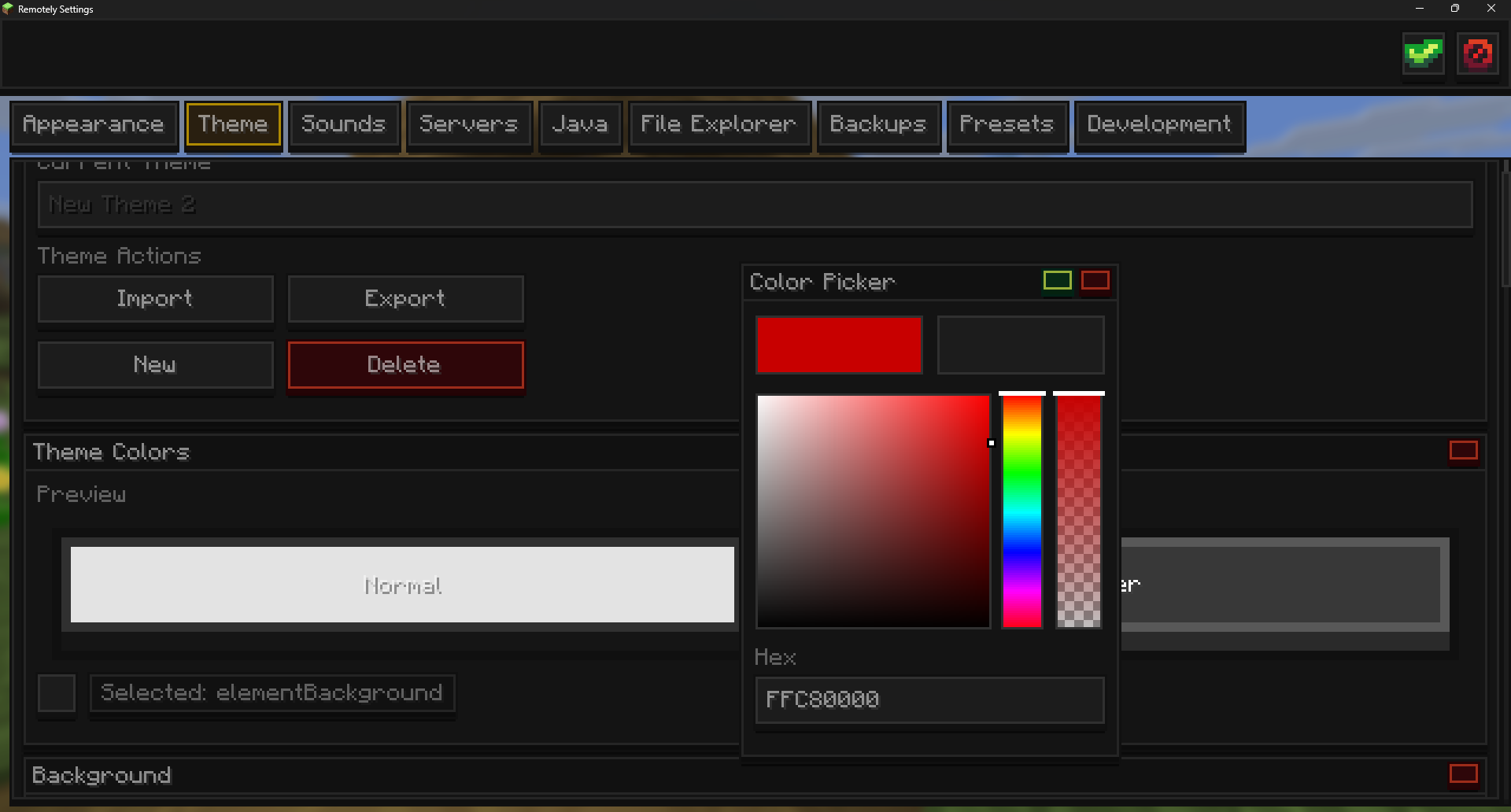Viewport: 1511px width, 812px height.
Task: Select the Development tab
Action: coord(1159,124)
